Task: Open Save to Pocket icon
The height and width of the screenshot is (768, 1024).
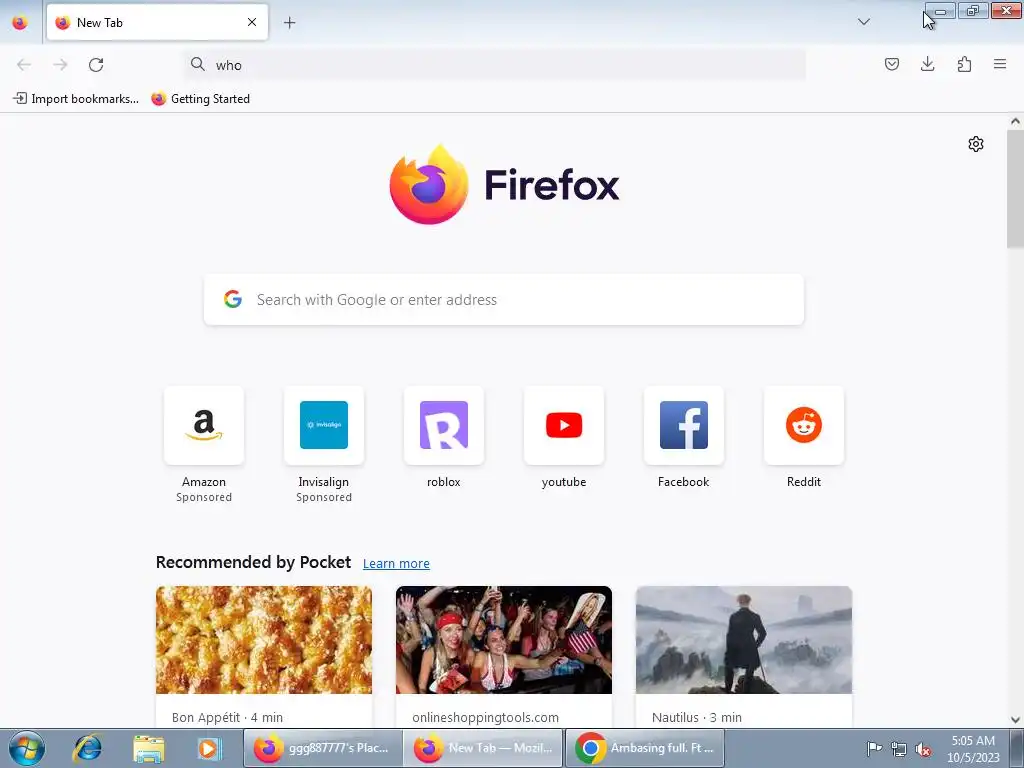Action: [891, 64]
